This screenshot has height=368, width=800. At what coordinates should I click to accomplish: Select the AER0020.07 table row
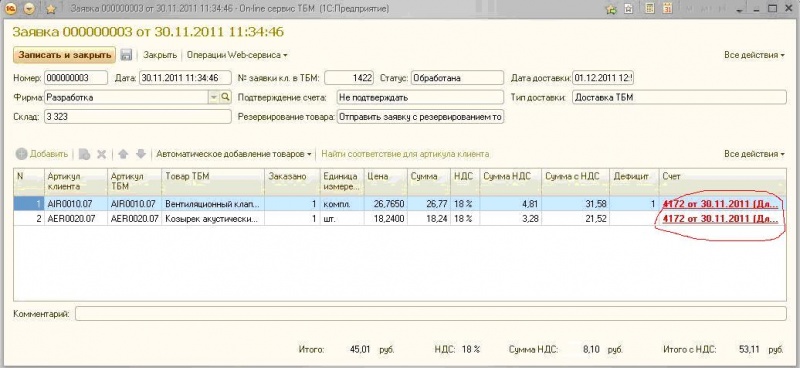point(399,219)
